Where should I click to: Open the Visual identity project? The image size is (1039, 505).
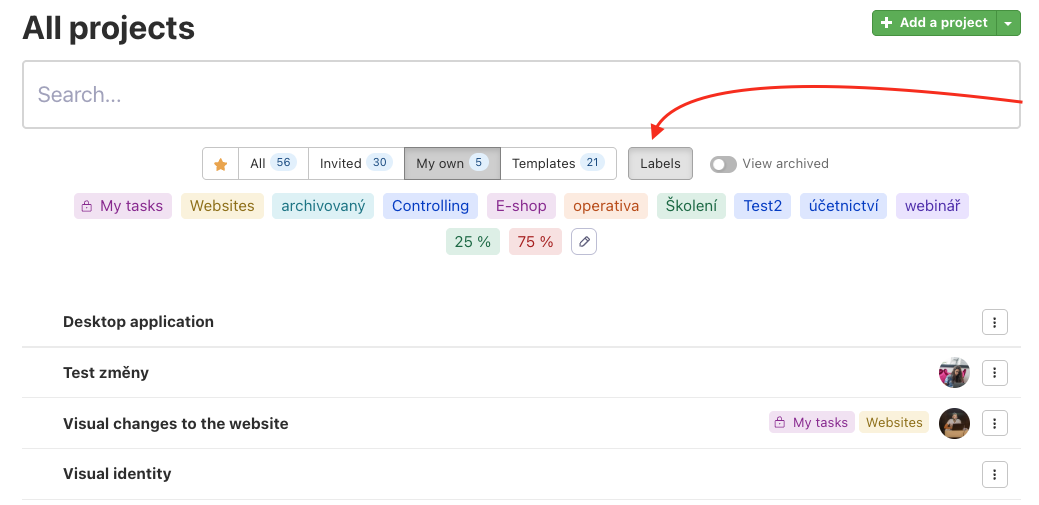point(117,474)
